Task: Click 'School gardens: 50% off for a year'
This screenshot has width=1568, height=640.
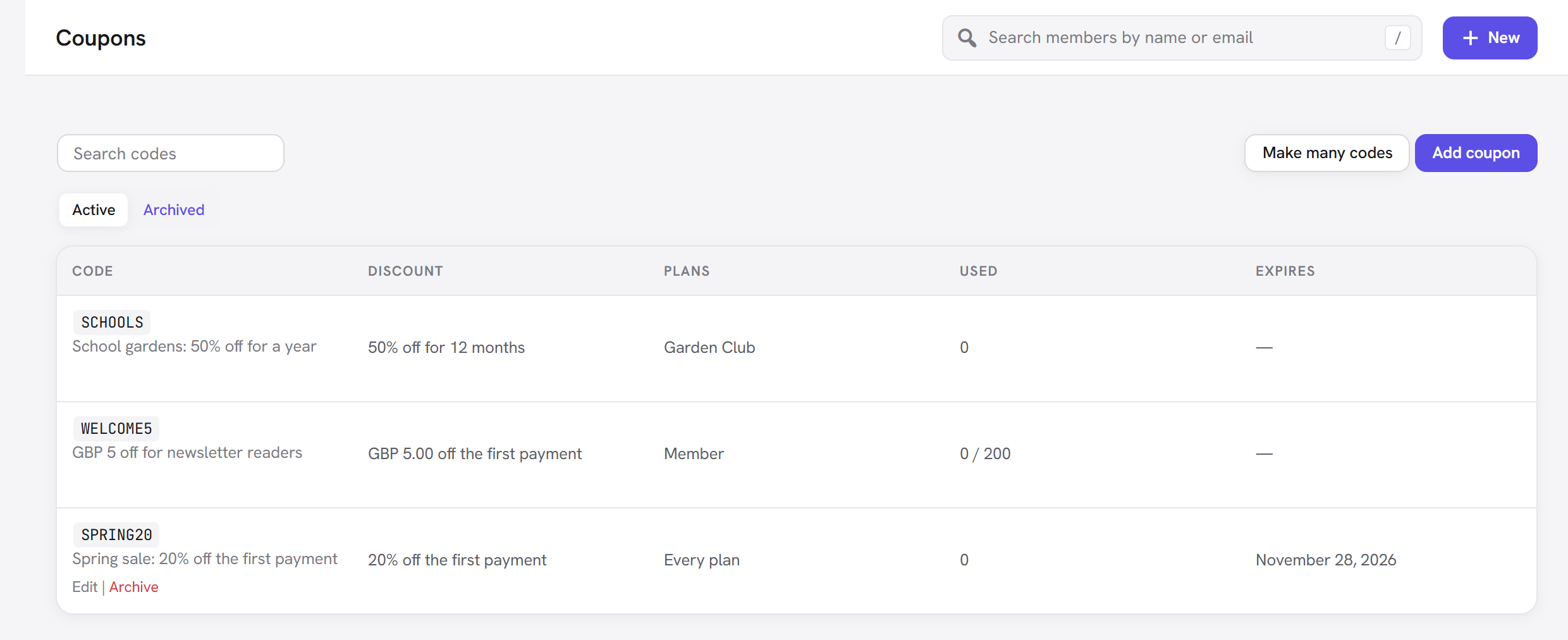Action: point(194,346)
